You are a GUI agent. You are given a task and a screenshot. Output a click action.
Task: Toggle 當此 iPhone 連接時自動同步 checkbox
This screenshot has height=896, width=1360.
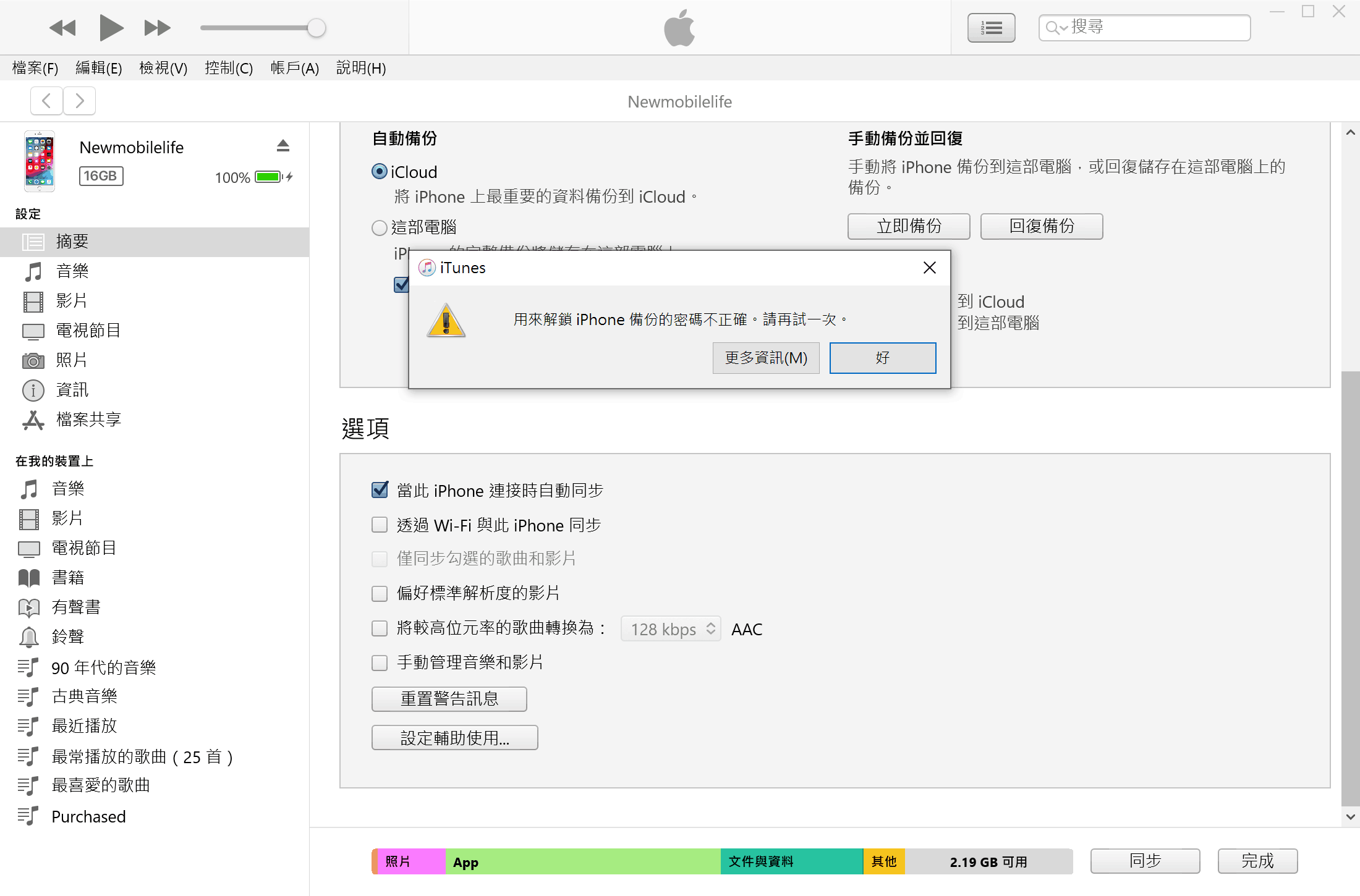click(380, 490)
